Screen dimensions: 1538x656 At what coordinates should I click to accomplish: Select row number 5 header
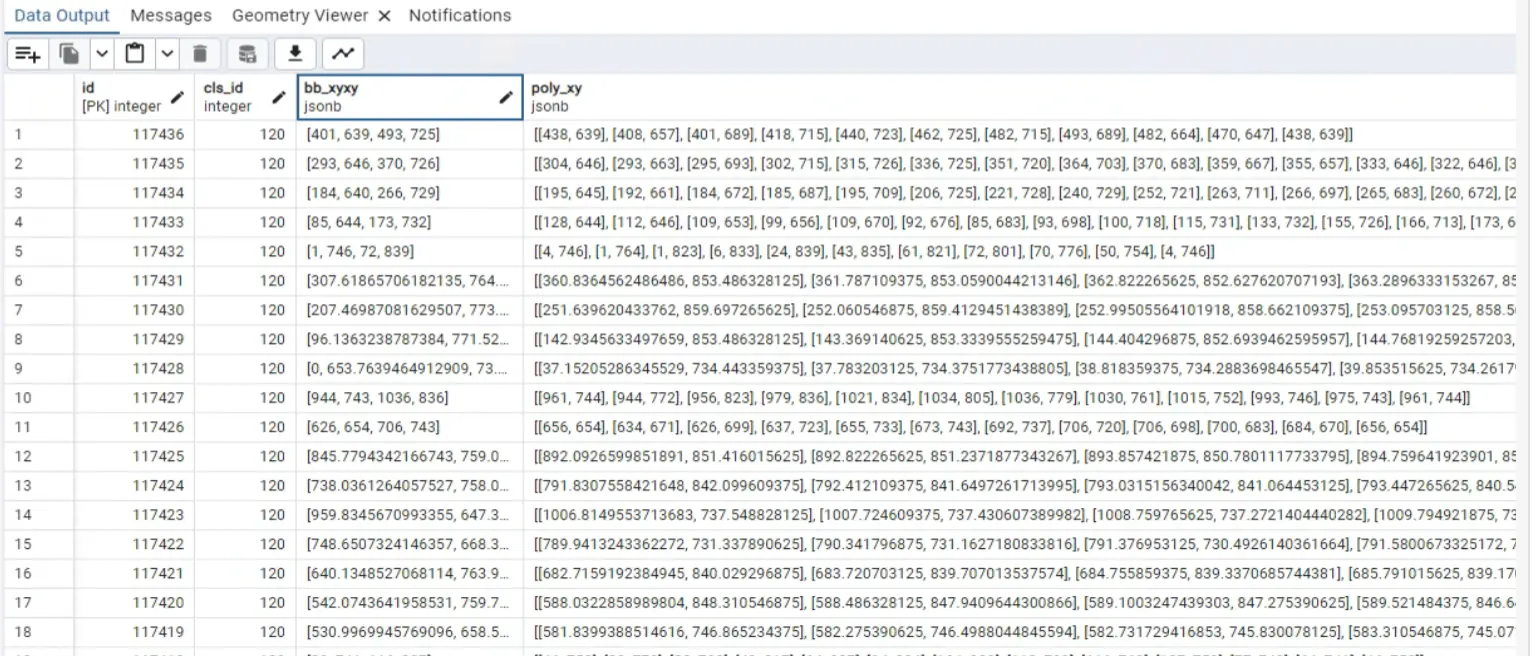[x=39, y=251]
